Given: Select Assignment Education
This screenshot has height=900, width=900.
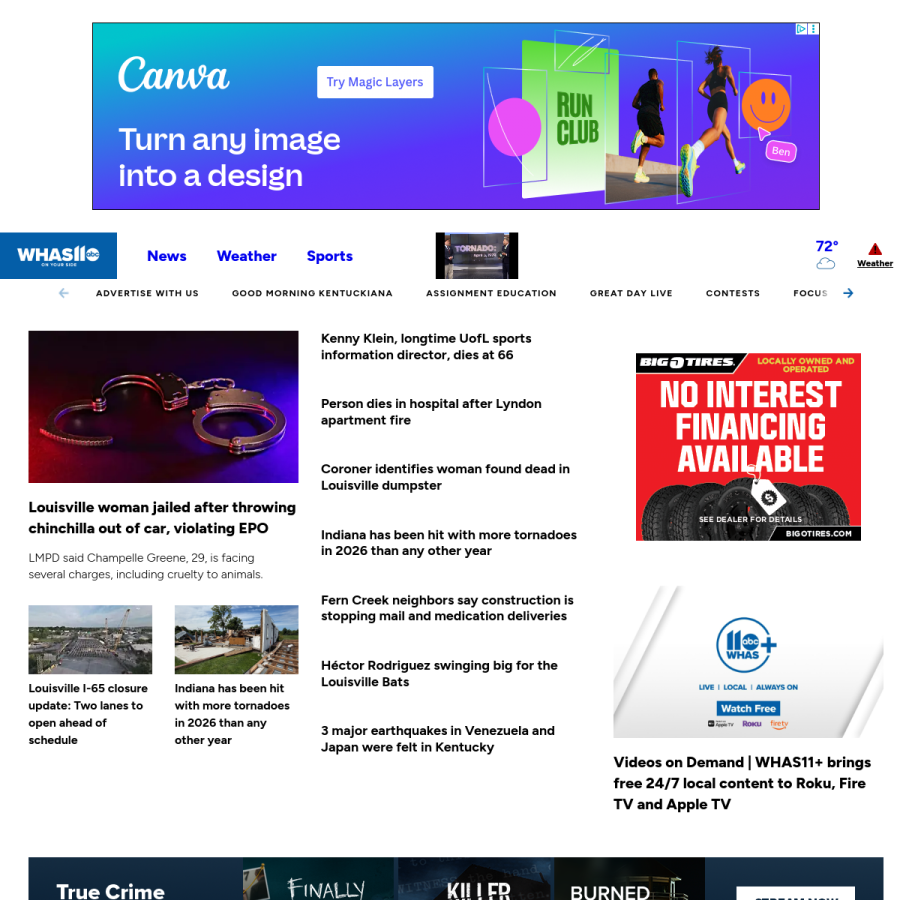Looking at the screenshot, I should 491,293.
